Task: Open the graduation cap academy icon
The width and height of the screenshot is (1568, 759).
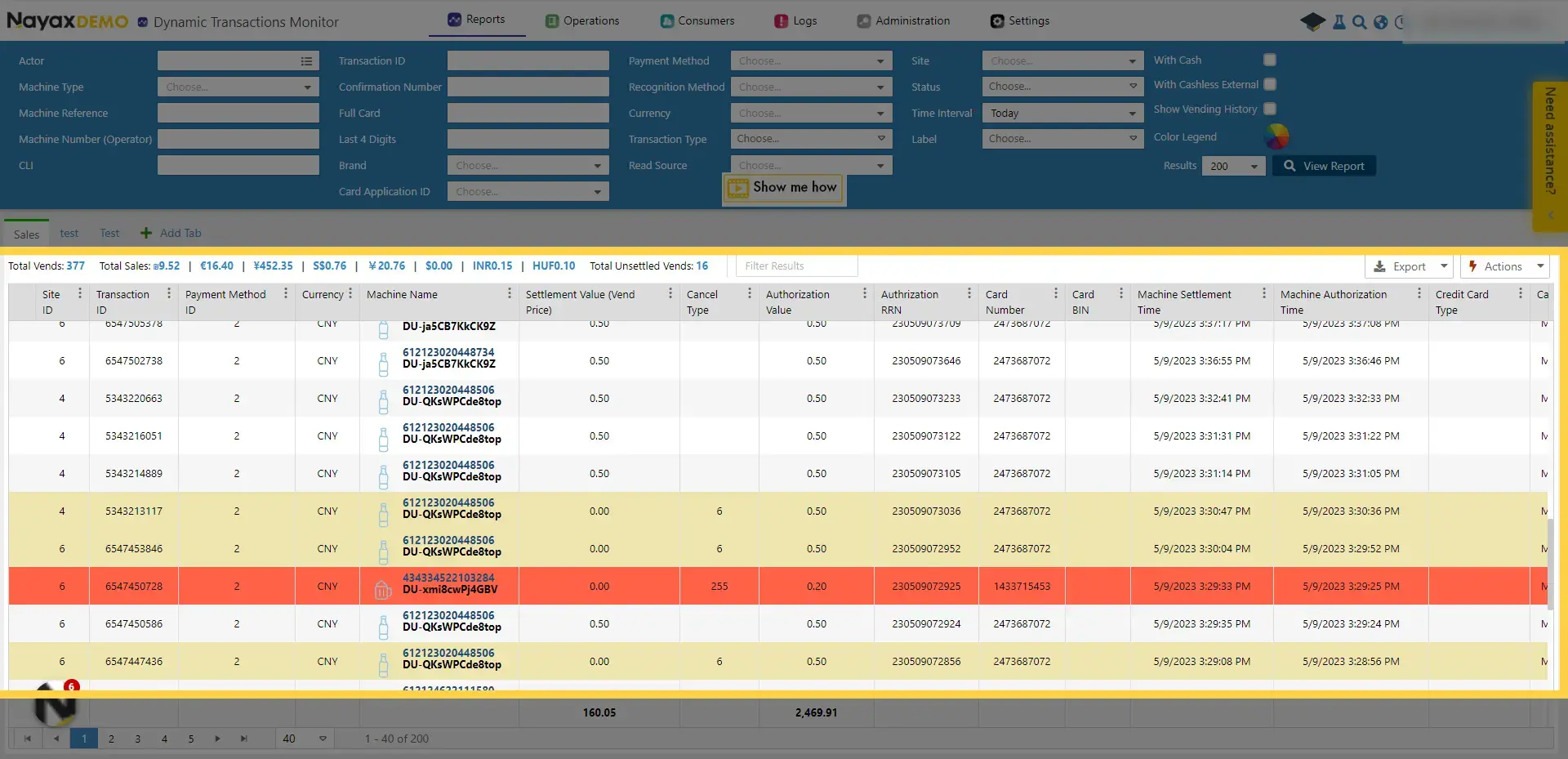Action: click(1312, 22)
